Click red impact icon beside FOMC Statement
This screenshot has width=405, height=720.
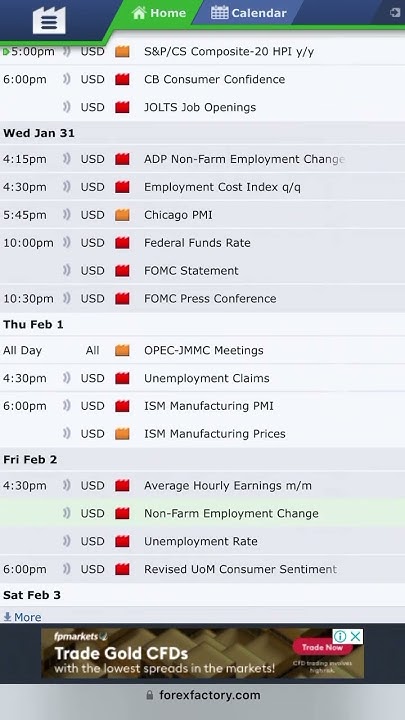pyautogui.click(x=122, y=271)
